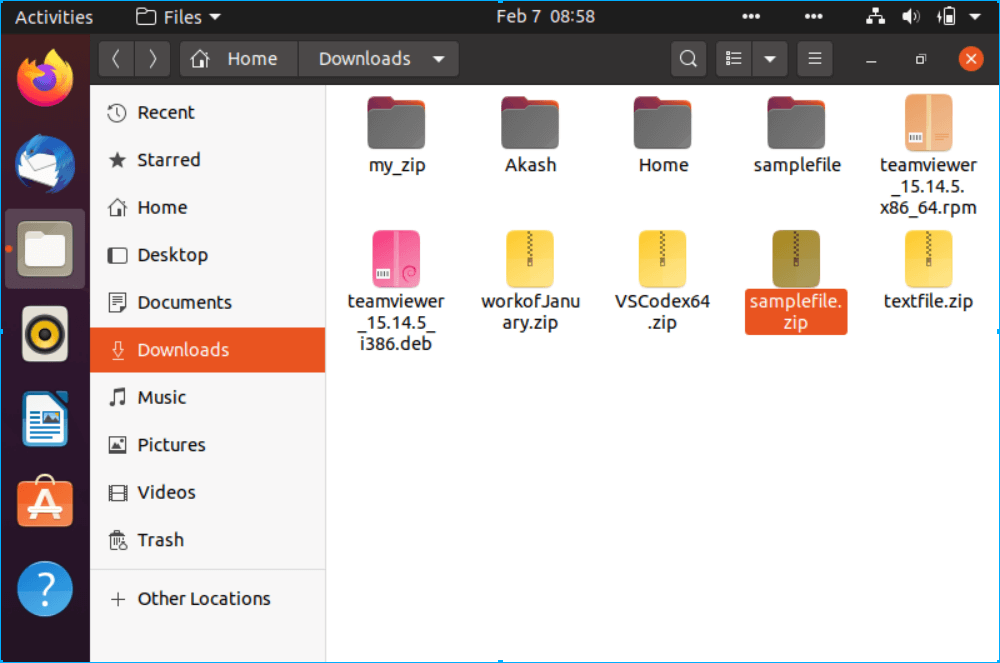The image size is (1000, 663).
Task: Expand the Downloads path bar dropdown
Action: pyautogui.click(x=438, y=59)
